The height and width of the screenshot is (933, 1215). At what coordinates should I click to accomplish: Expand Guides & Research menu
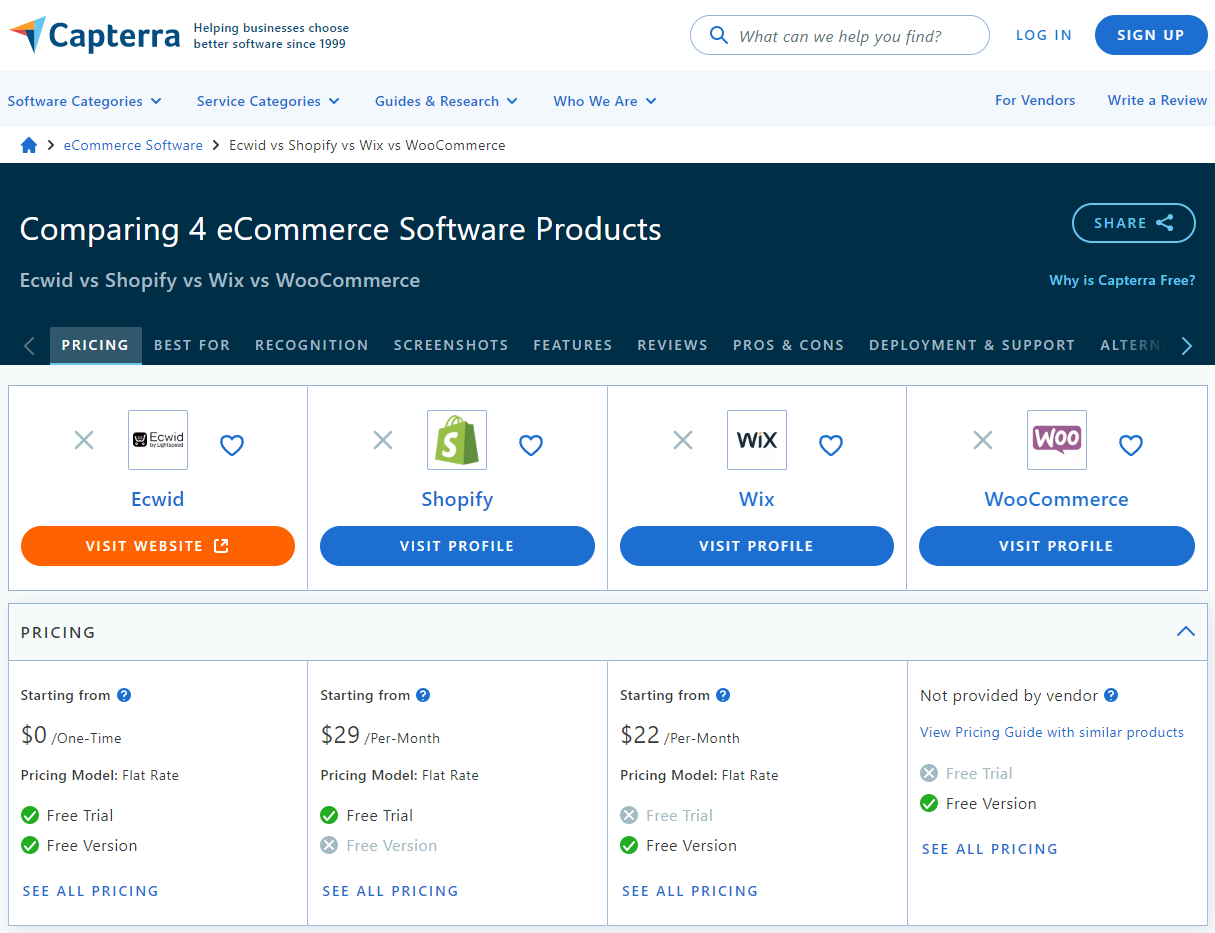(x=446, y=101)
